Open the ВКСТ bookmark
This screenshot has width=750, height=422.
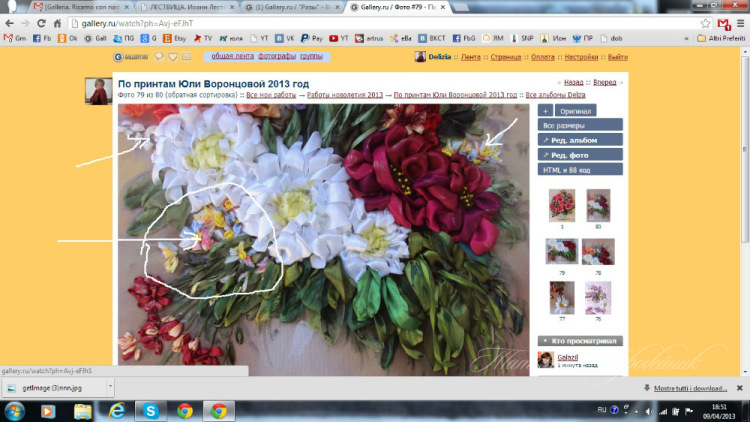[x=432, y=38]
